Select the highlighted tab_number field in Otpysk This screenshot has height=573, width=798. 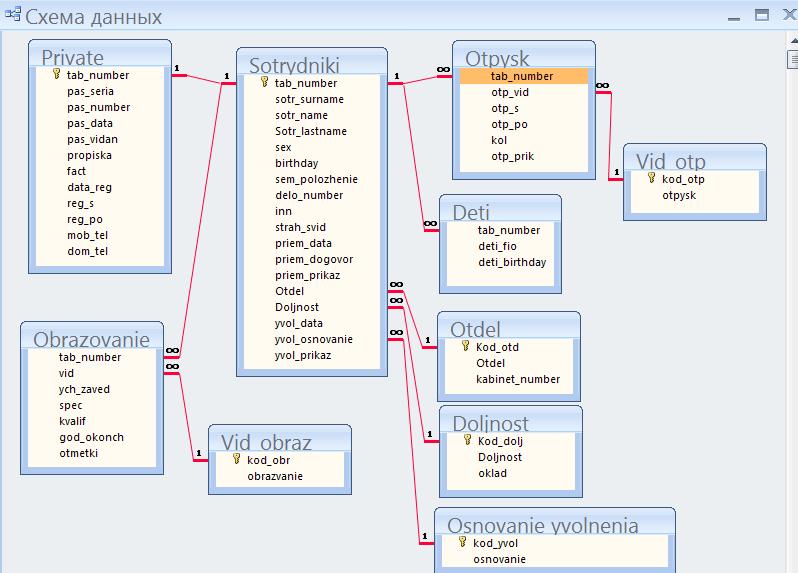[524, 76]
